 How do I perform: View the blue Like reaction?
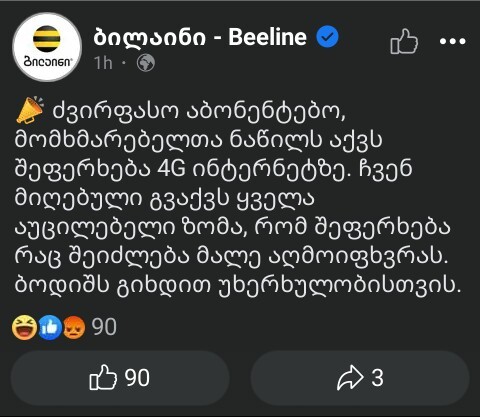click(50, 328)
